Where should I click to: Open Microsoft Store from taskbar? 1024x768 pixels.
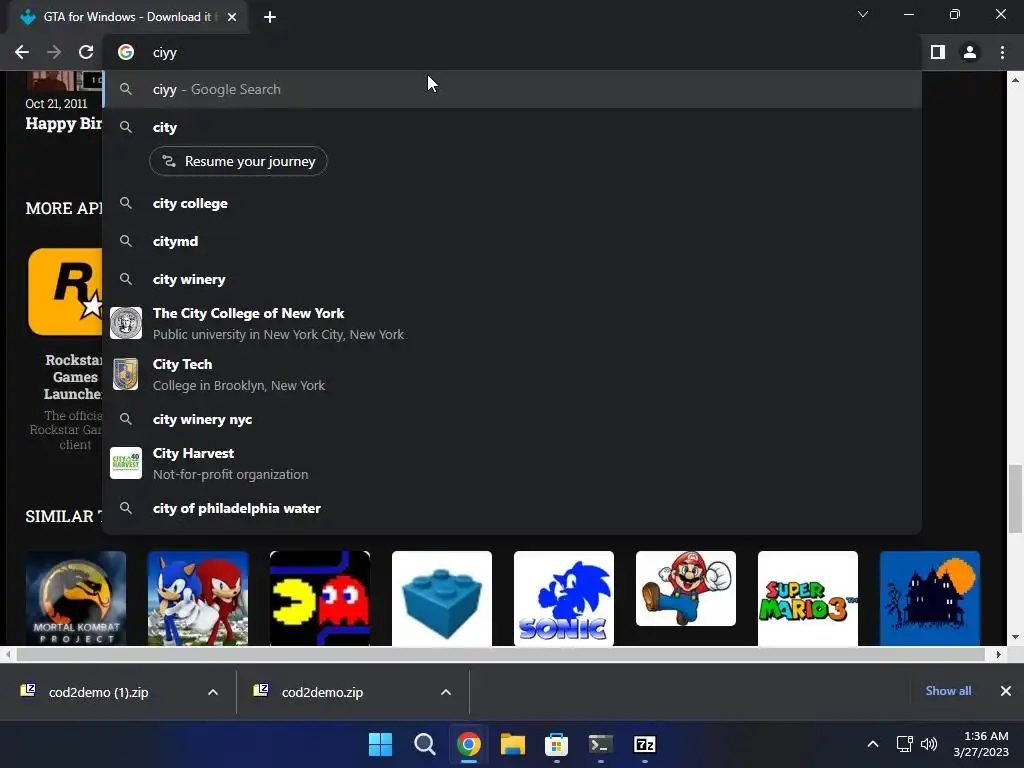pyautogui.click(x=556, y=744)
